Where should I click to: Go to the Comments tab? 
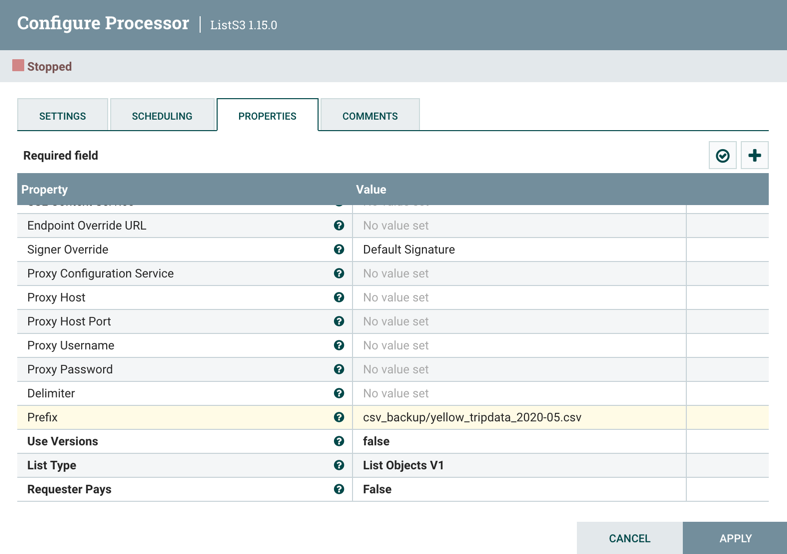pos(370,116)
